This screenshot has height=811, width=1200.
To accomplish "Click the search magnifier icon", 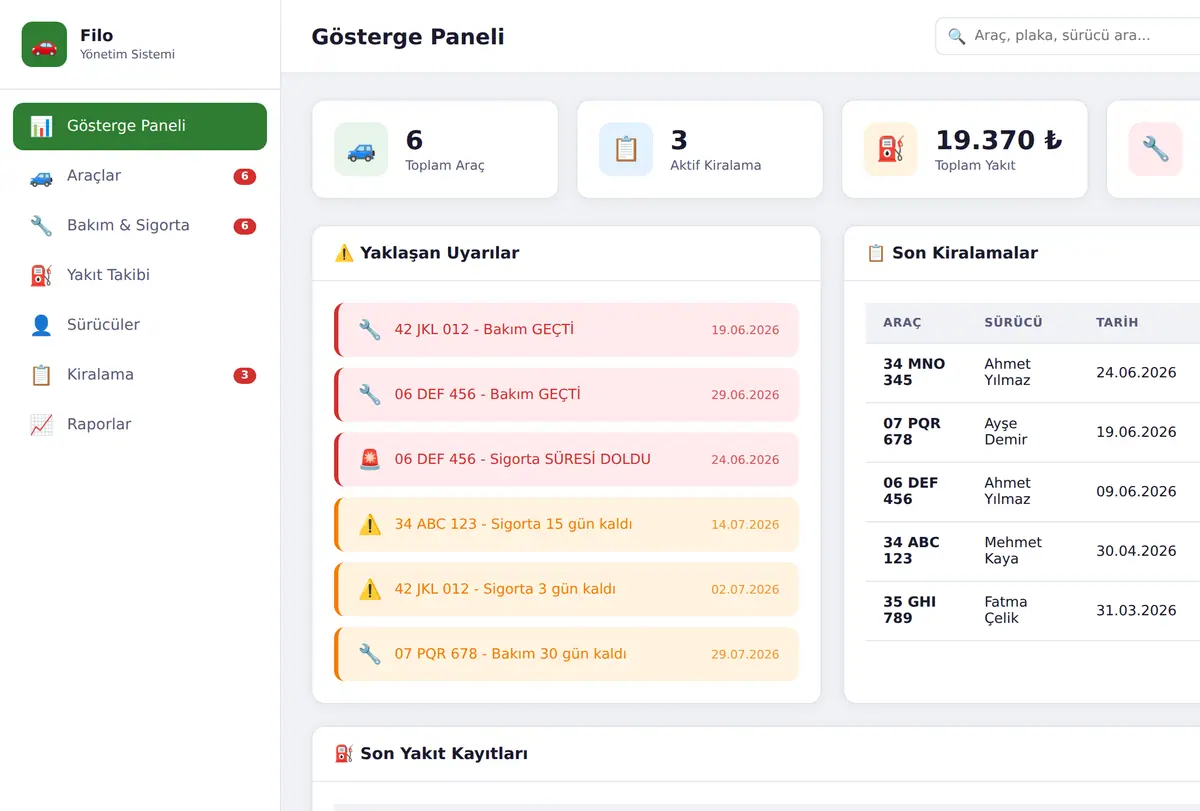I will [x=957, y=36].
